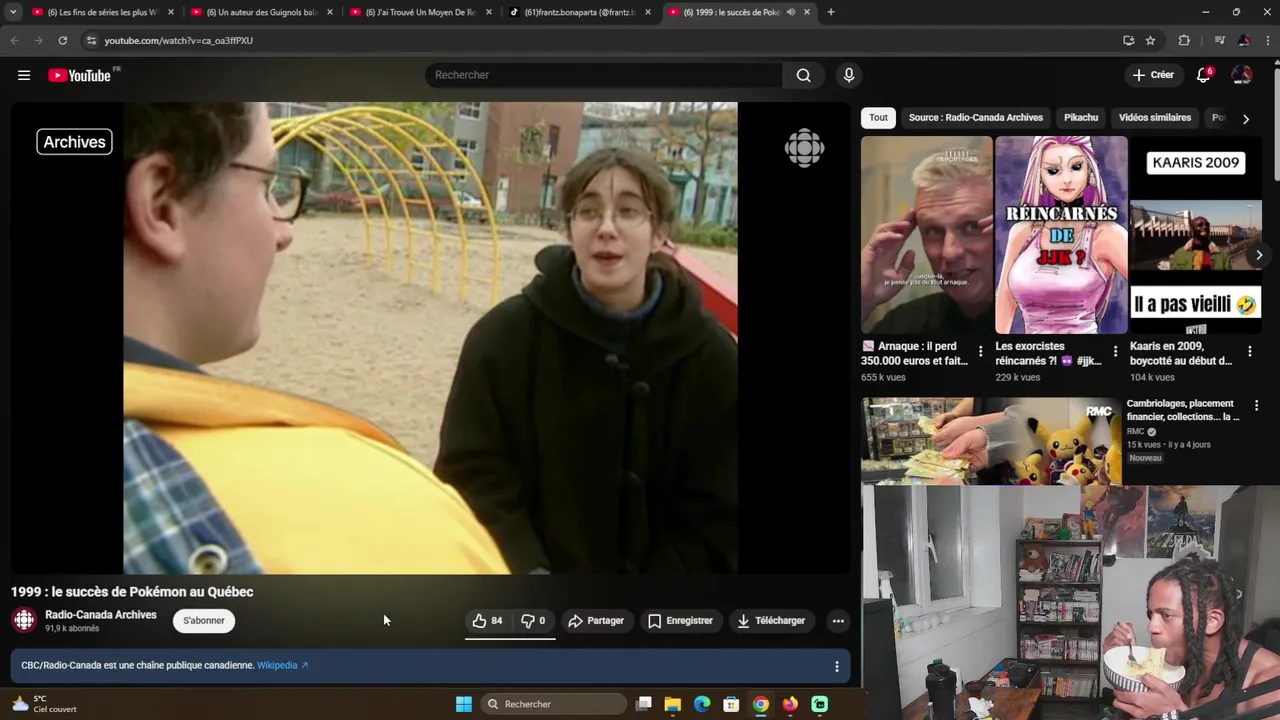
Task: Open the Réincarnés de JJK Short thumbnail
Action: [1061, 235]
